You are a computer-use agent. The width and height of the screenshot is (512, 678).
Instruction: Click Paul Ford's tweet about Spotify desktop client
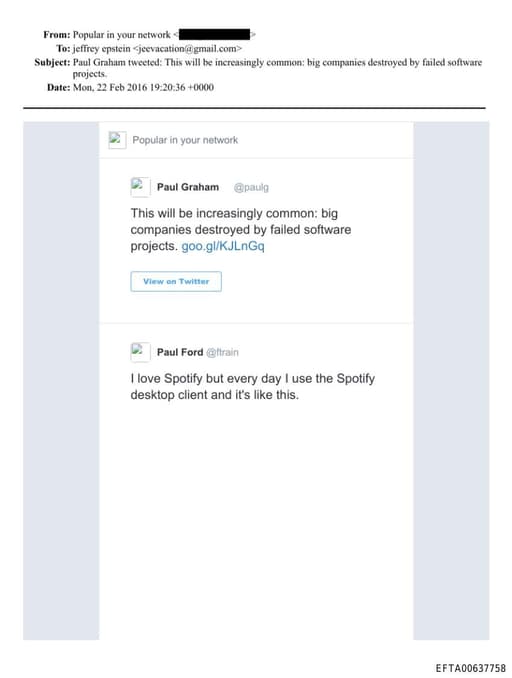pos(253,387)
